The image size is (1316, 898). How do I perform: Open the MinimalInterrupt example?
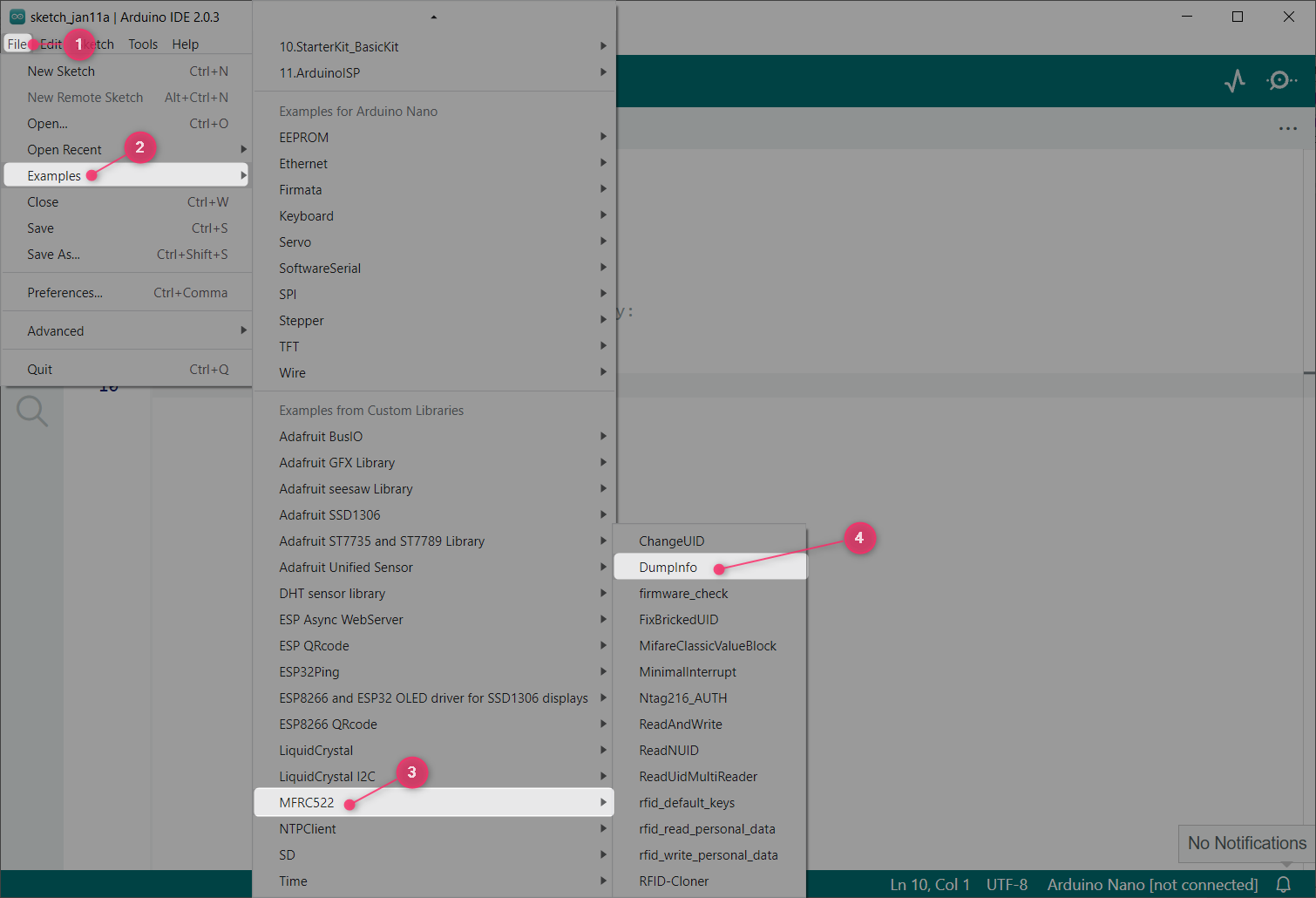point(710,672)
